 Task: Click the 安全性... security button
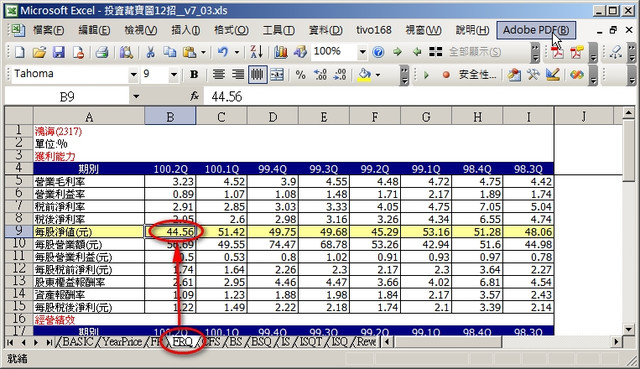[x=477, y=75]
